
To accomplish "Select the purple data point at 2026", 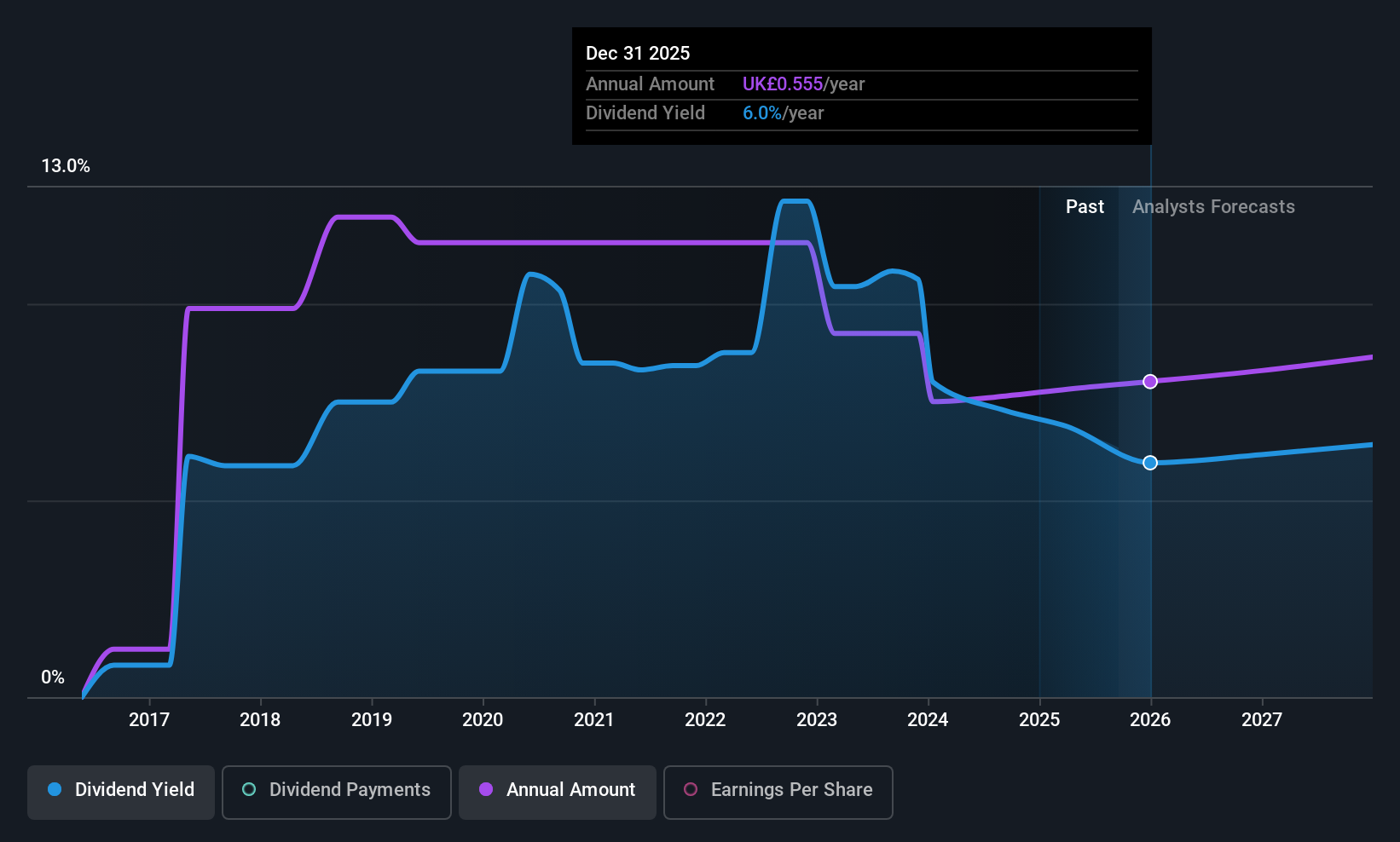I will (x=1150, y=381).
